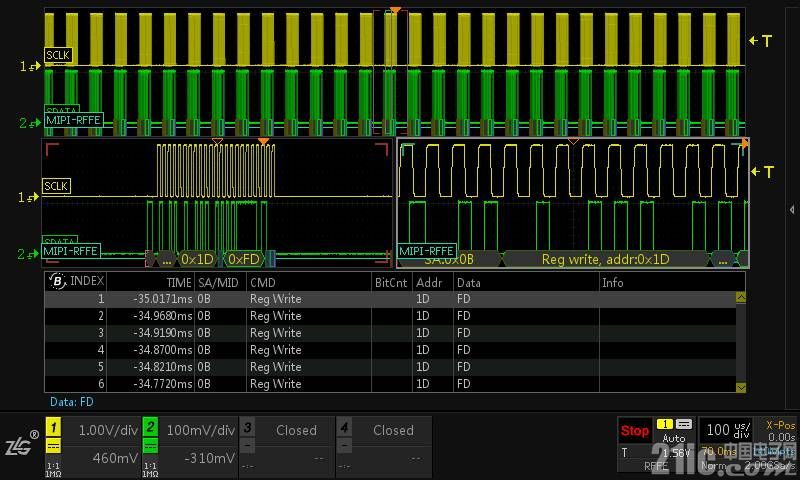Image resolution: width=800 pixels, height=480 pixels.
Task: Click TIME column header
Action: click(179, 282)
